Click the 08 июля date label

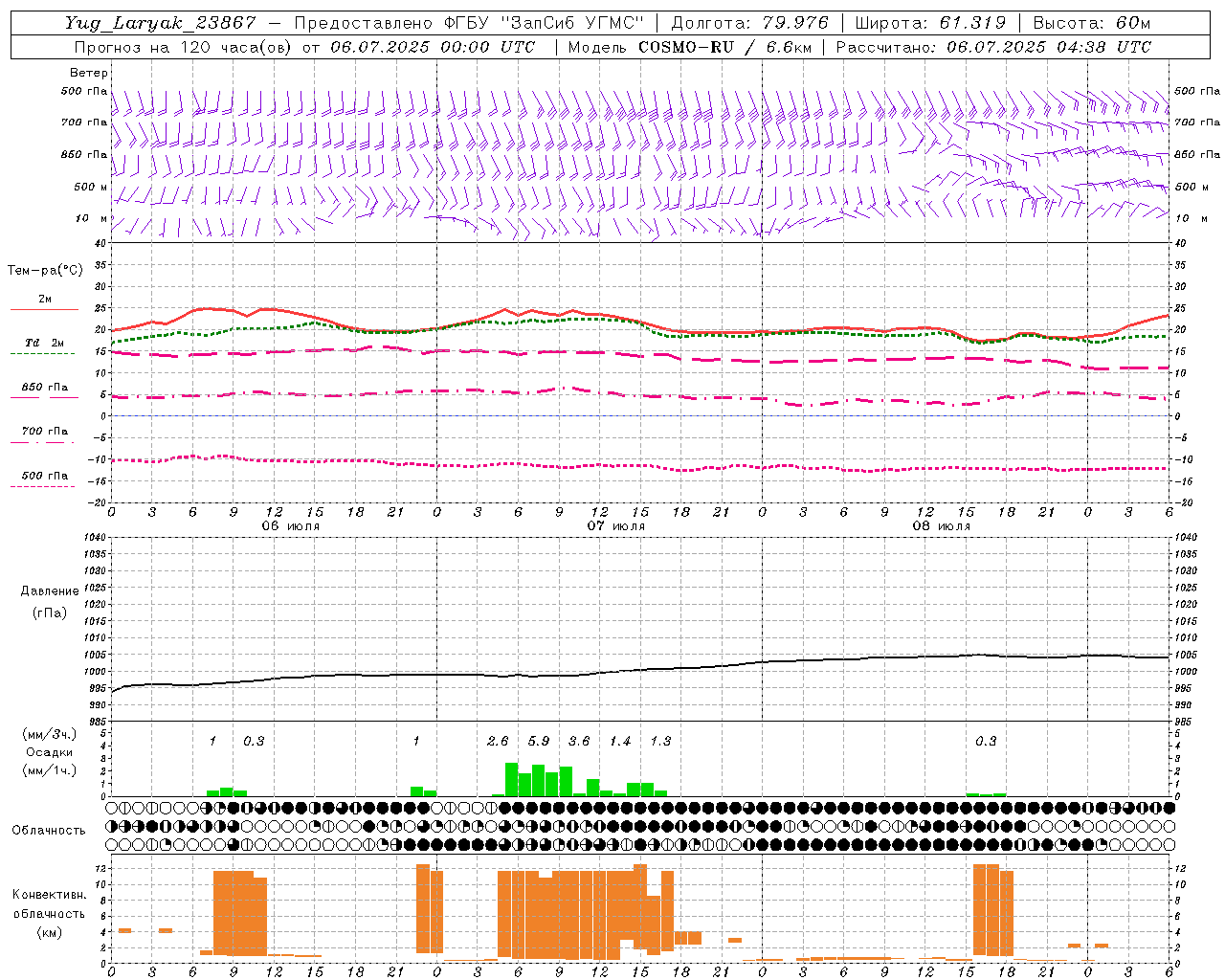942,526
